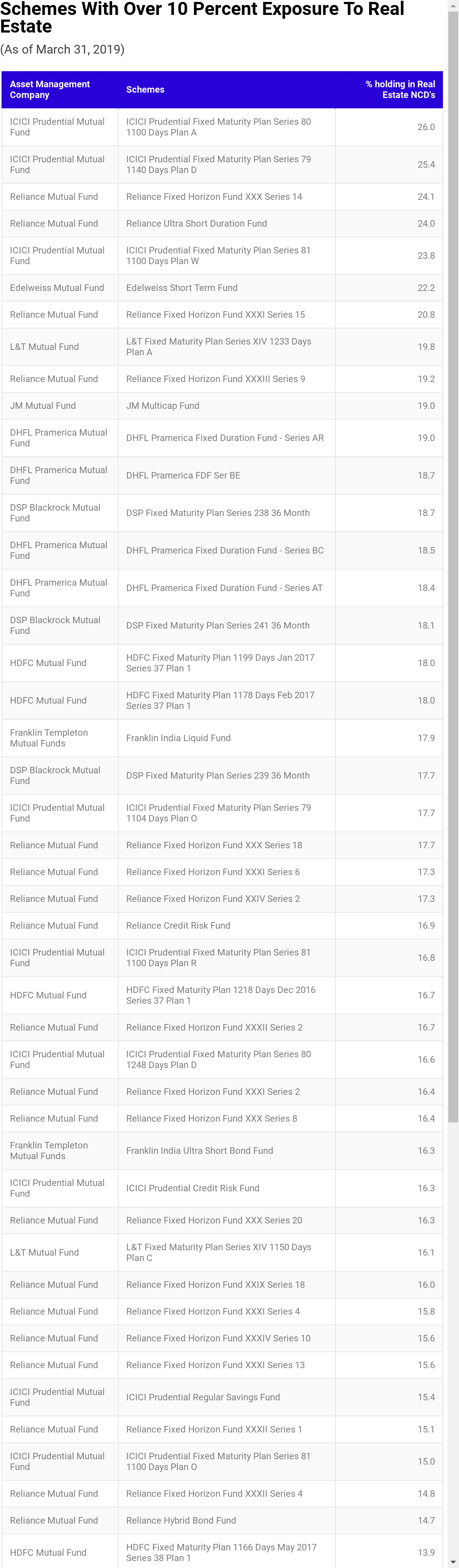The image size is (459, 1568).
Task: Click the 26.0 holding percentage value
Action: coord(426,127)
